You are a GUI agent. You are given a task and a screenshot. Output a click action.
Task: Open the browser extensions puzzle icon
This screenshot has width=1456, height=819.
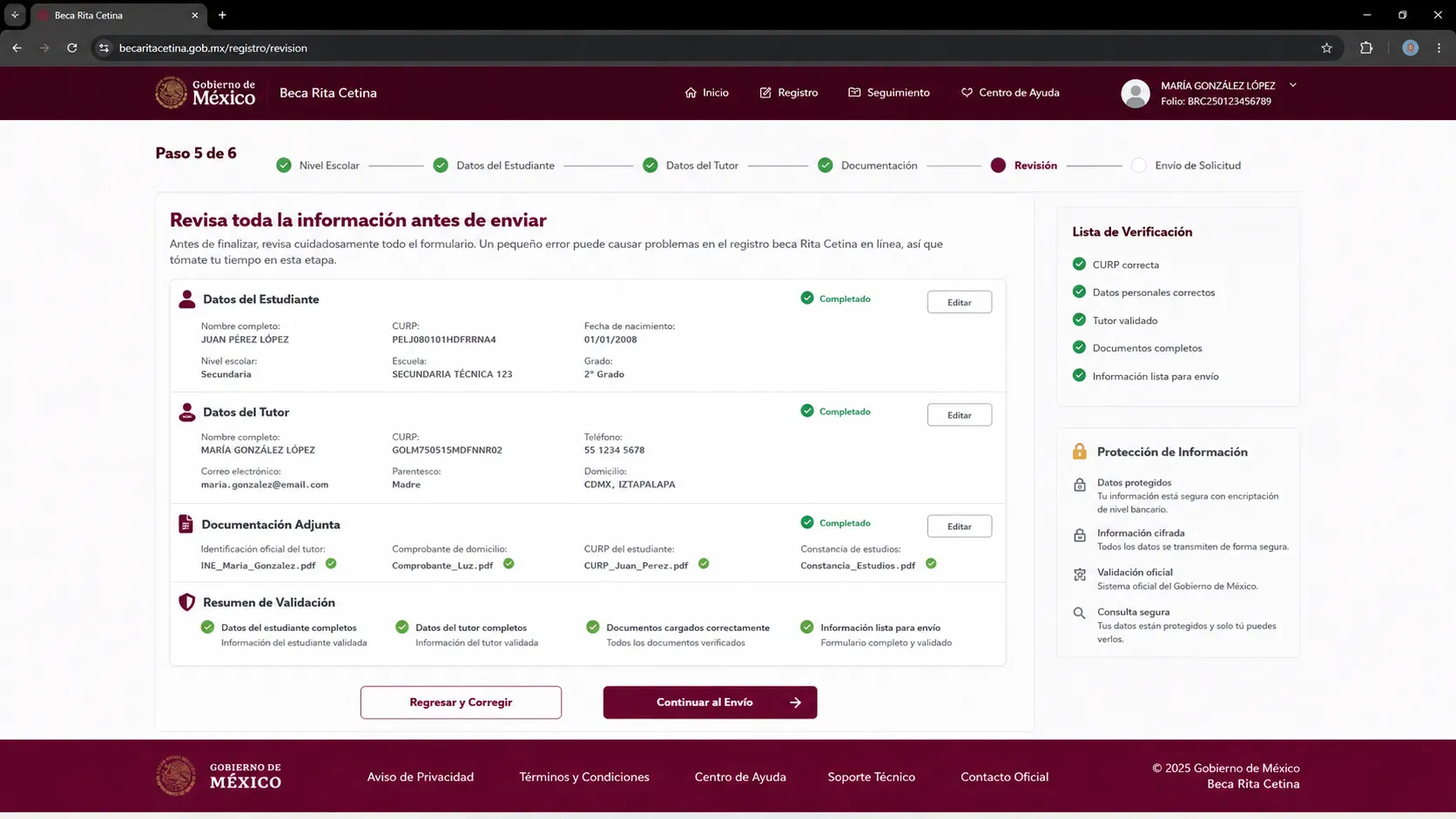[1366, 48]
